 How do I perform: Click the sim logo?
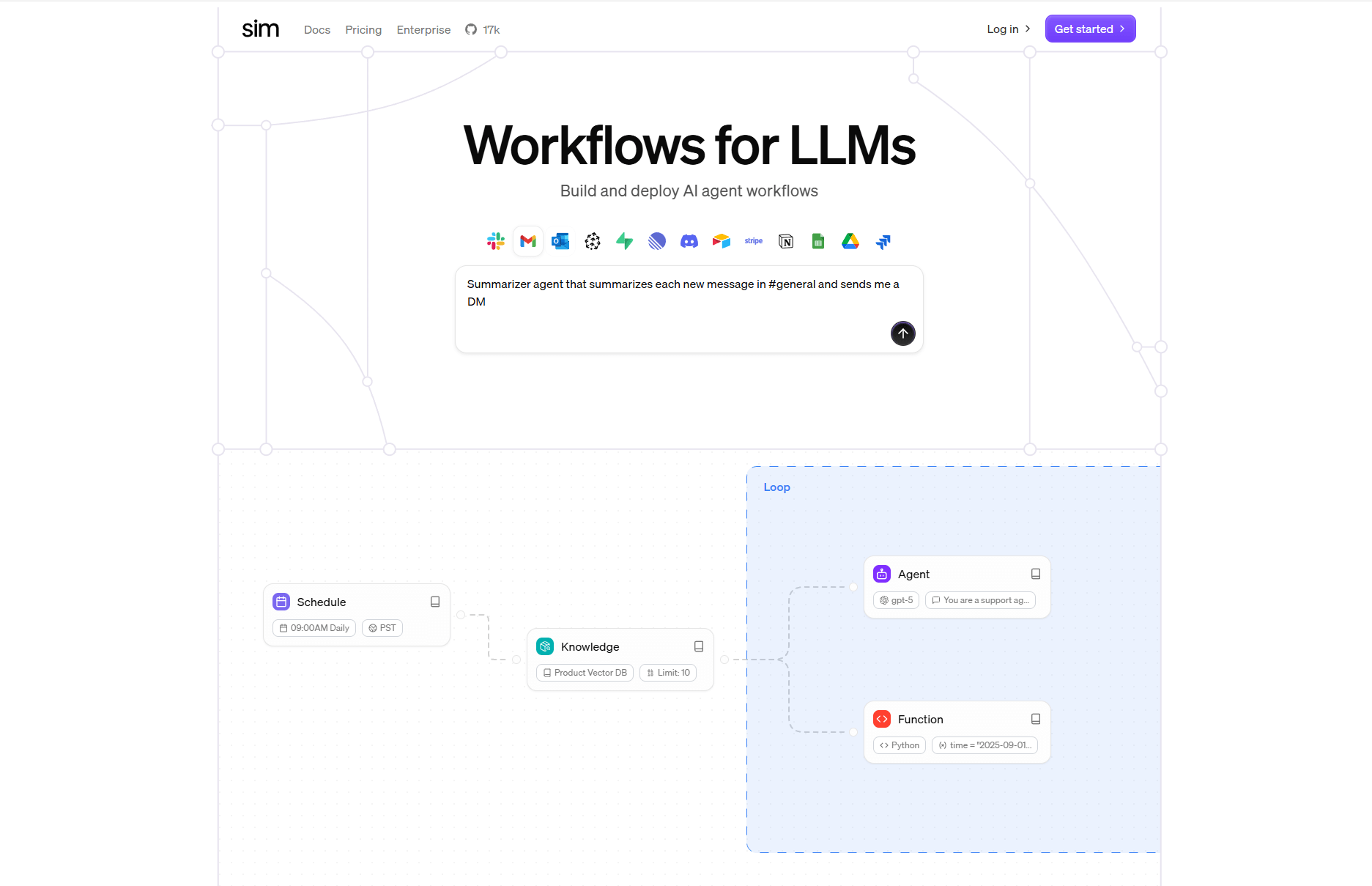click(261, 29)
